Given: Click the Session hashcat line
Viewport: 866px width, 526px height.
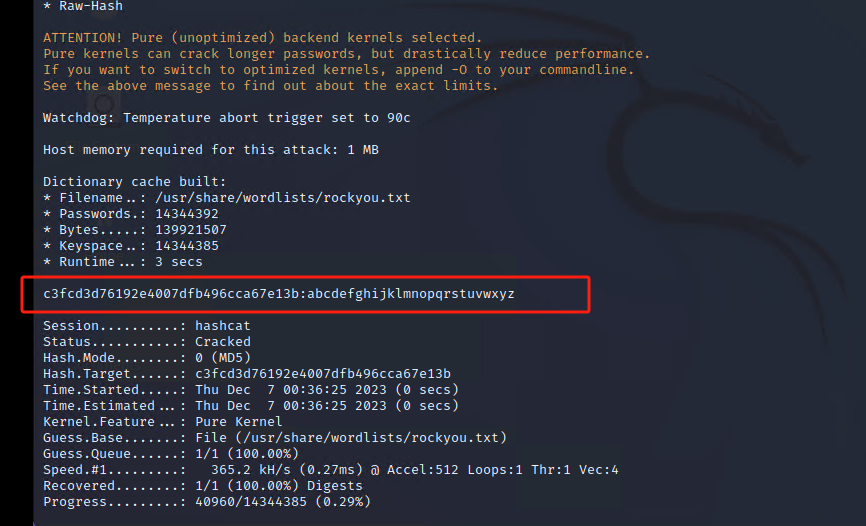Looking at the screenshot, I should tap(146, 326).
